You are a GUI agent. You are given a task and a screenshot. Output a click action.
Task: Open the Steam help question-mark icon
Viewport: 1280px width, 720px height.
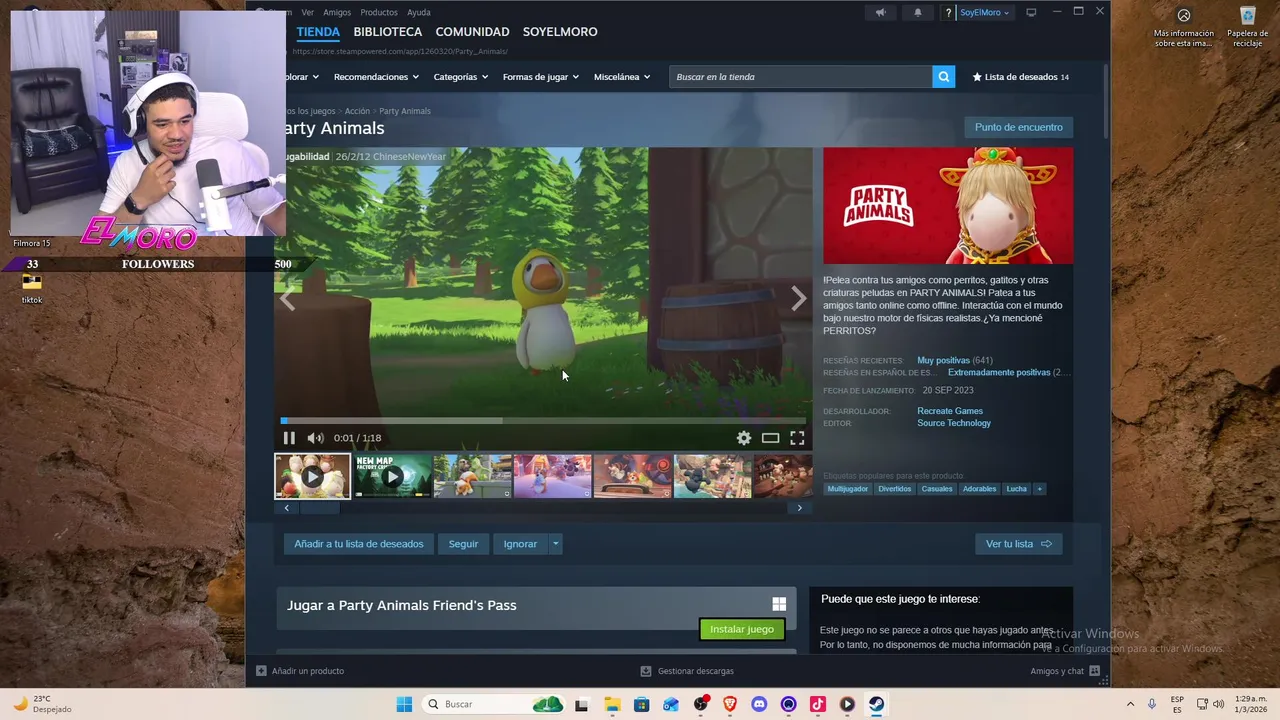click(948, 12)
